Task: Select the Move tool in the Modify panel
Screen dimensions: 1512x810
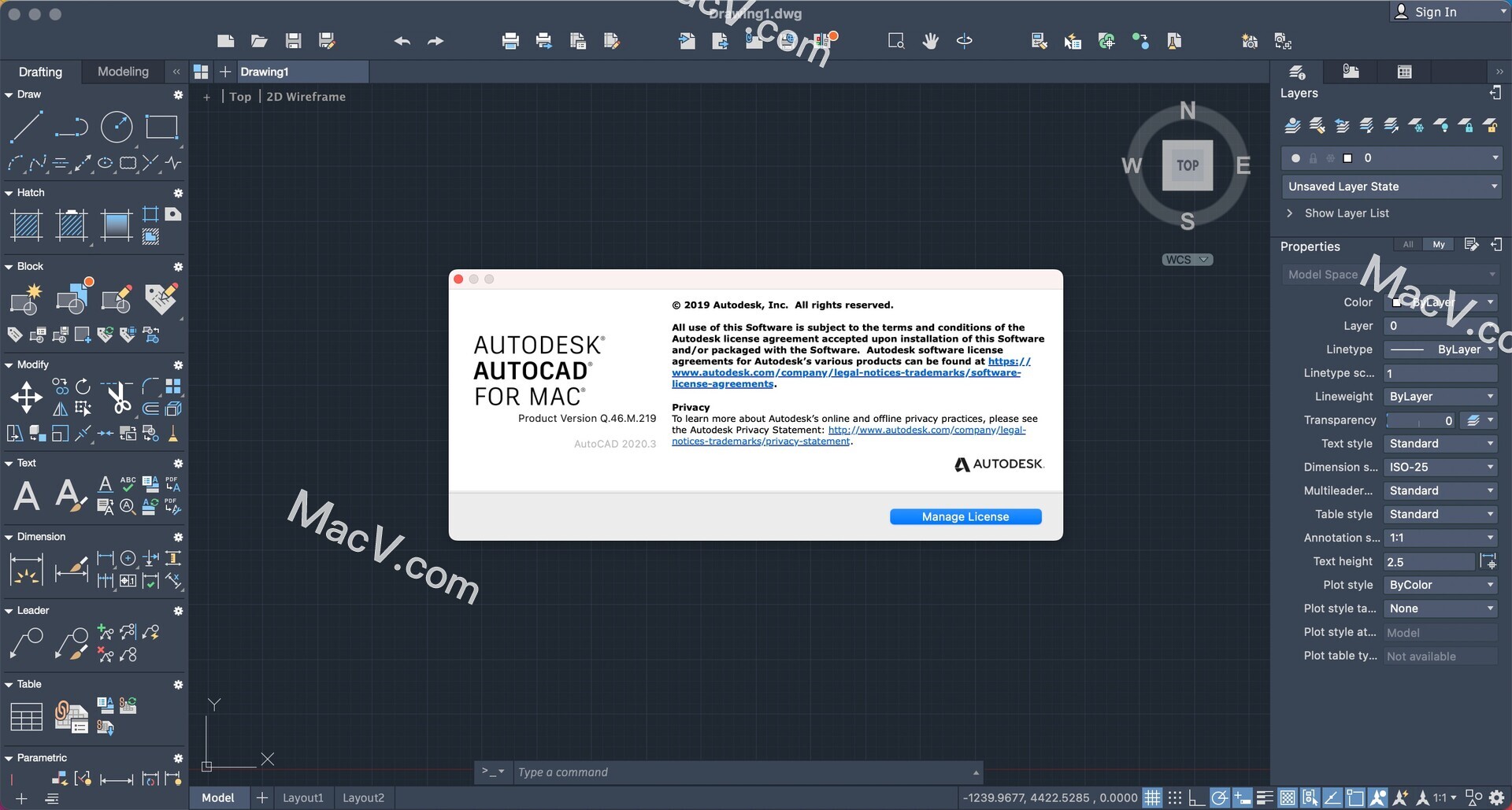Action: tap(26, 398)
